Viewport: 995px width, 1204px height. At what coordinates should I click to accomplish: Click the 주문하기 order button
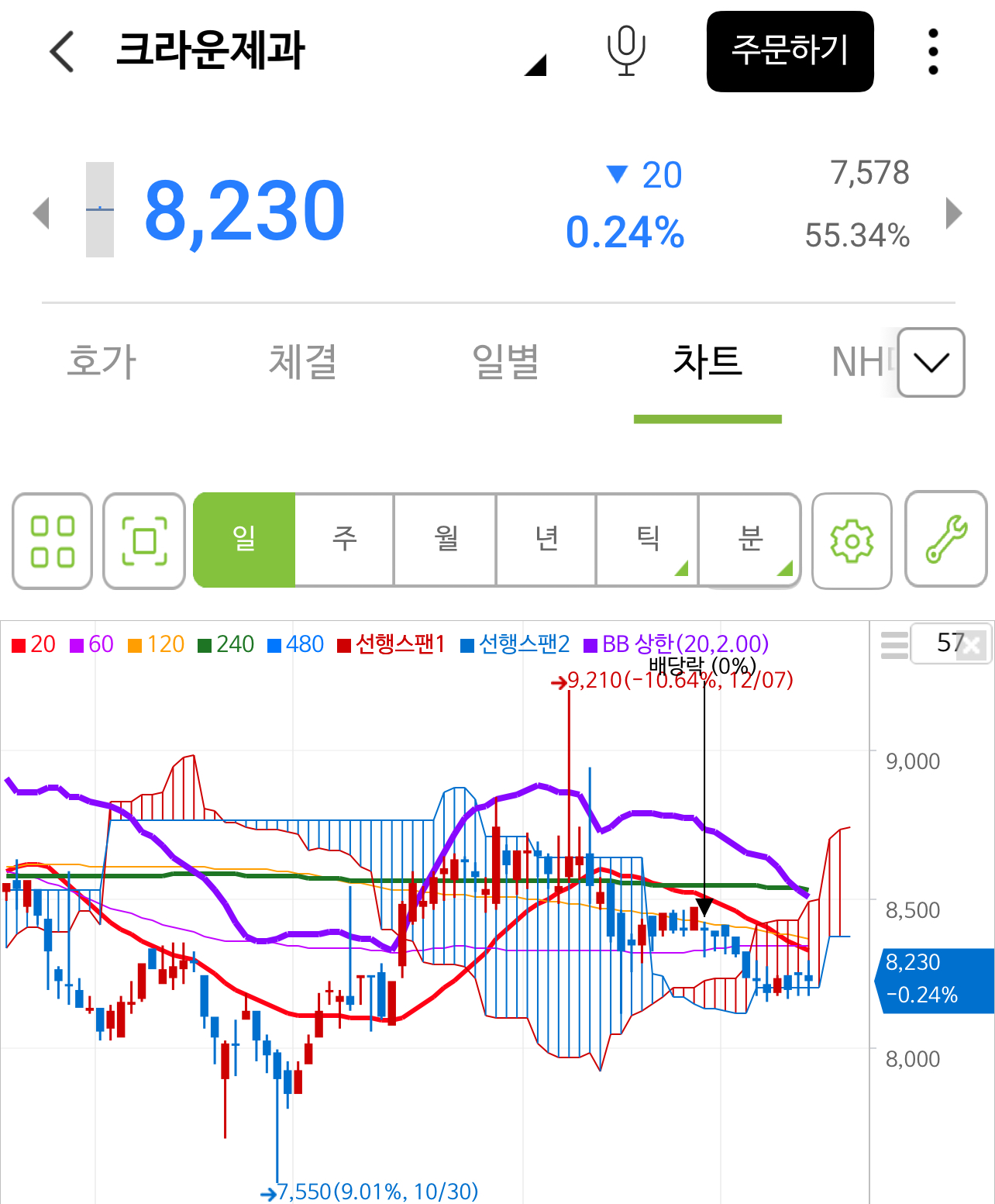[x=790, y=51]
